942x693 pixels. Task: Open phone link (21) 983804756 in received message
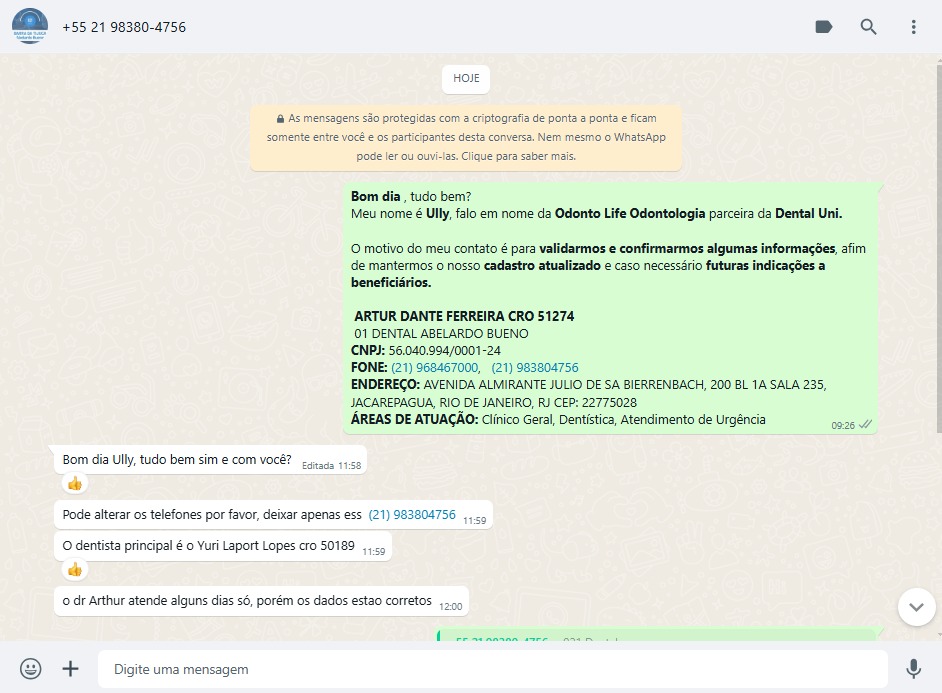click(x=412, y=515)
